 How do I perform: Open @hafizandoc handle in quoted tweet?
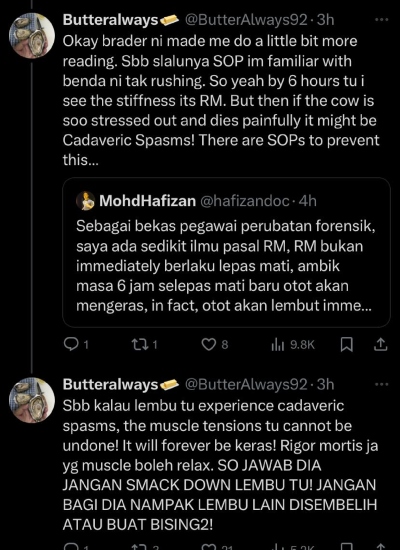pyautogui.click(x=245, y=201)
